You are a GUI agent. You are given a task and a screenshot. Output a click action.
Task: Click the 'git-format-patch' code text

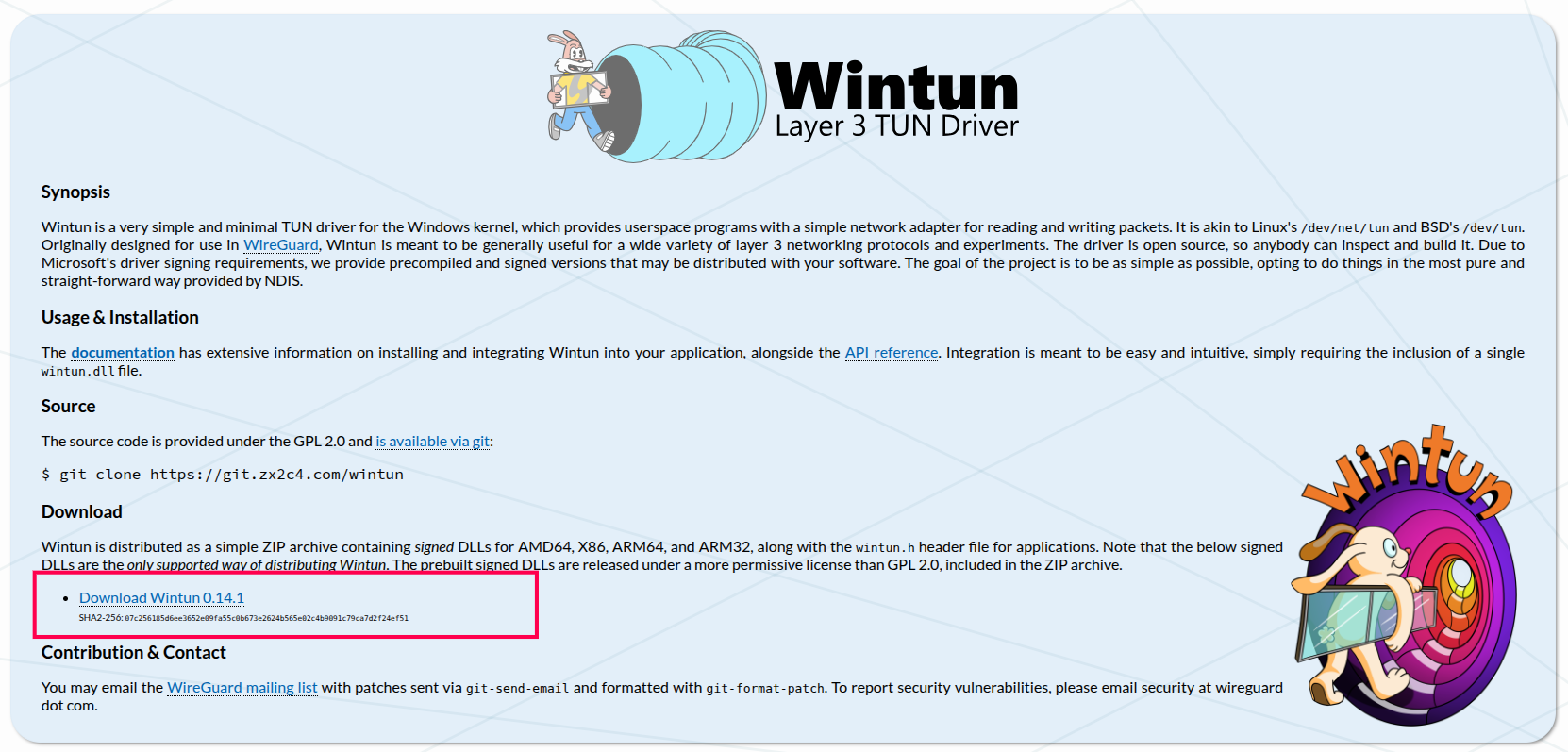pyautogui.click(x=765, y=689)
